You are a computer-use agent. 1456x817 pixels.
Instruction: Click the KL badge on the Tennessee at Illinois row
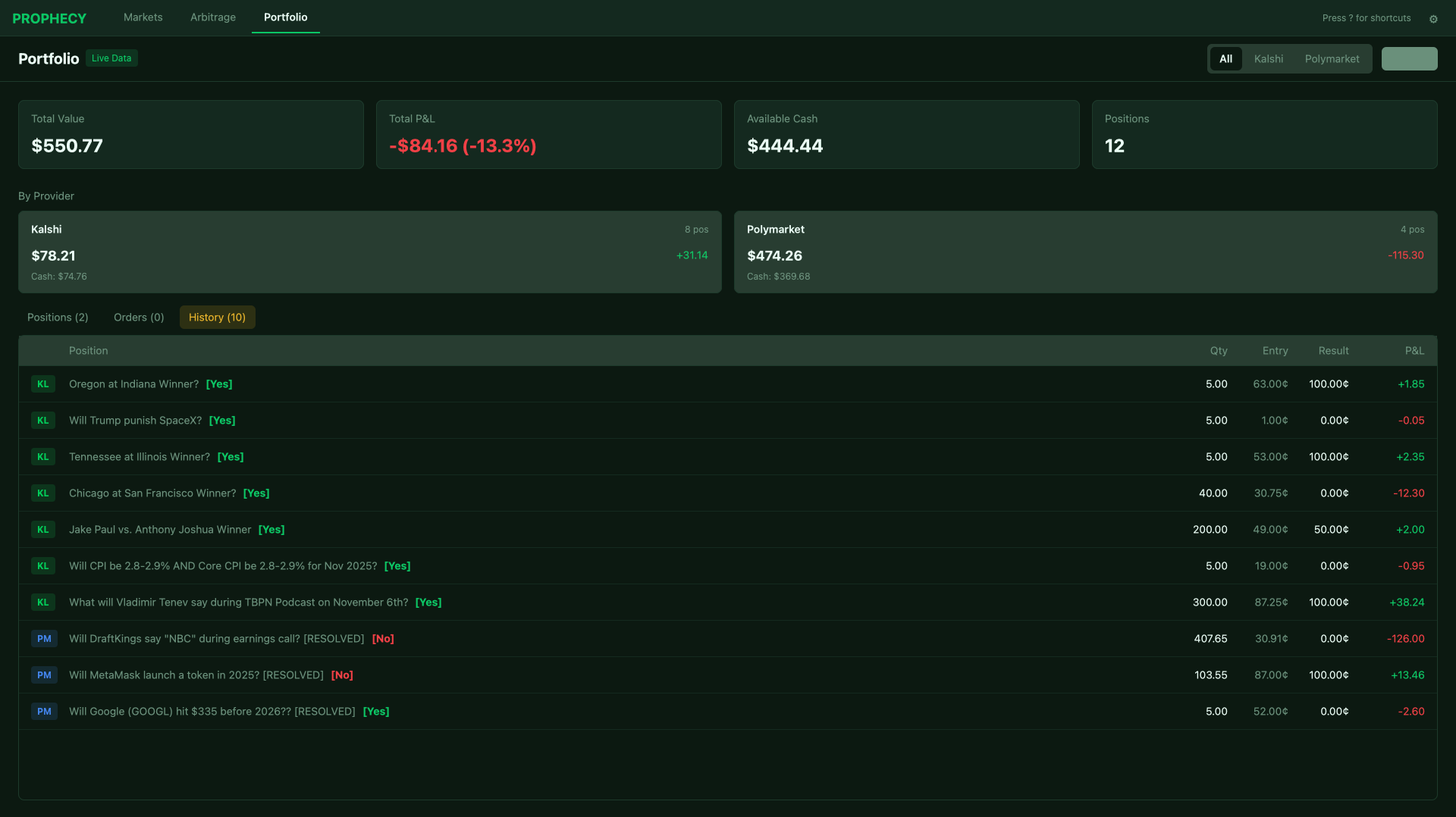point(43,456)
